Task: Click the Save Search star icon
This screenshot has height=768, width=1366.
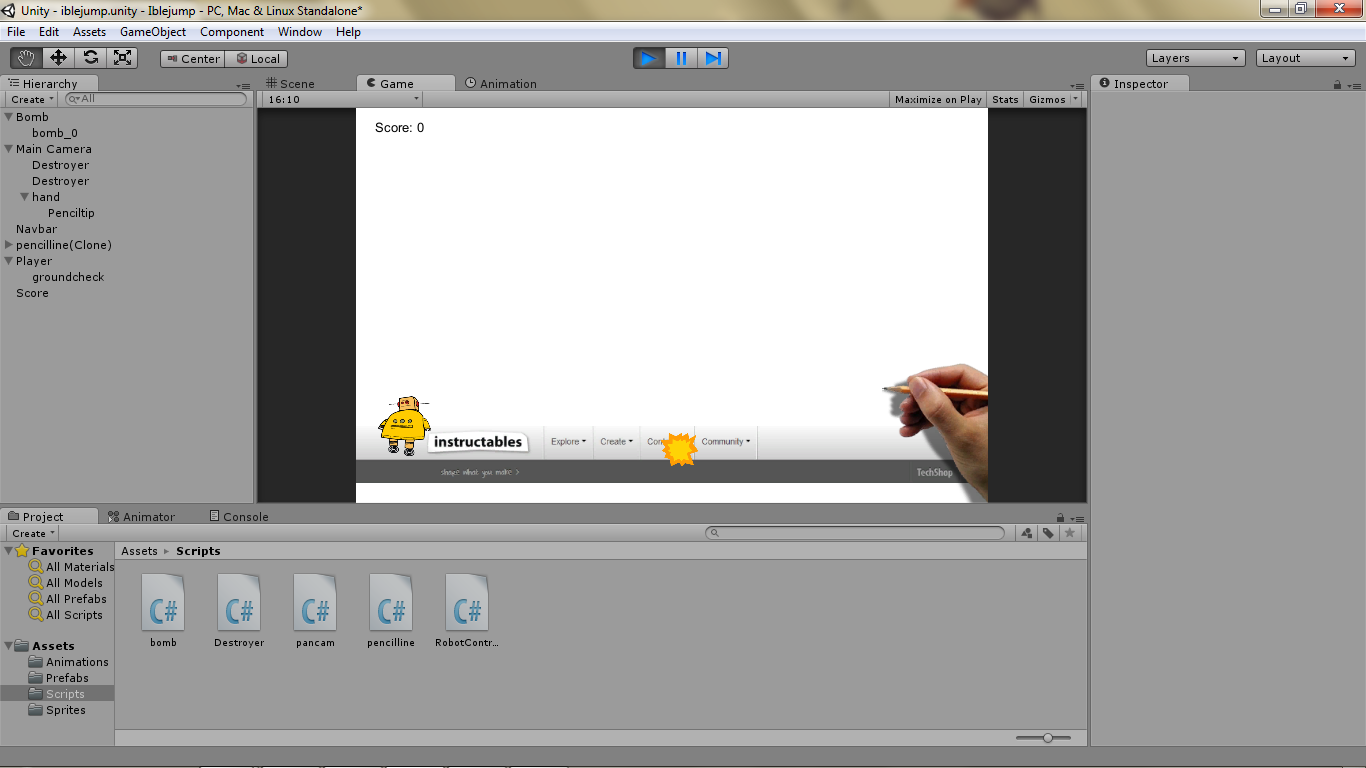Action: click(1070, 533)
